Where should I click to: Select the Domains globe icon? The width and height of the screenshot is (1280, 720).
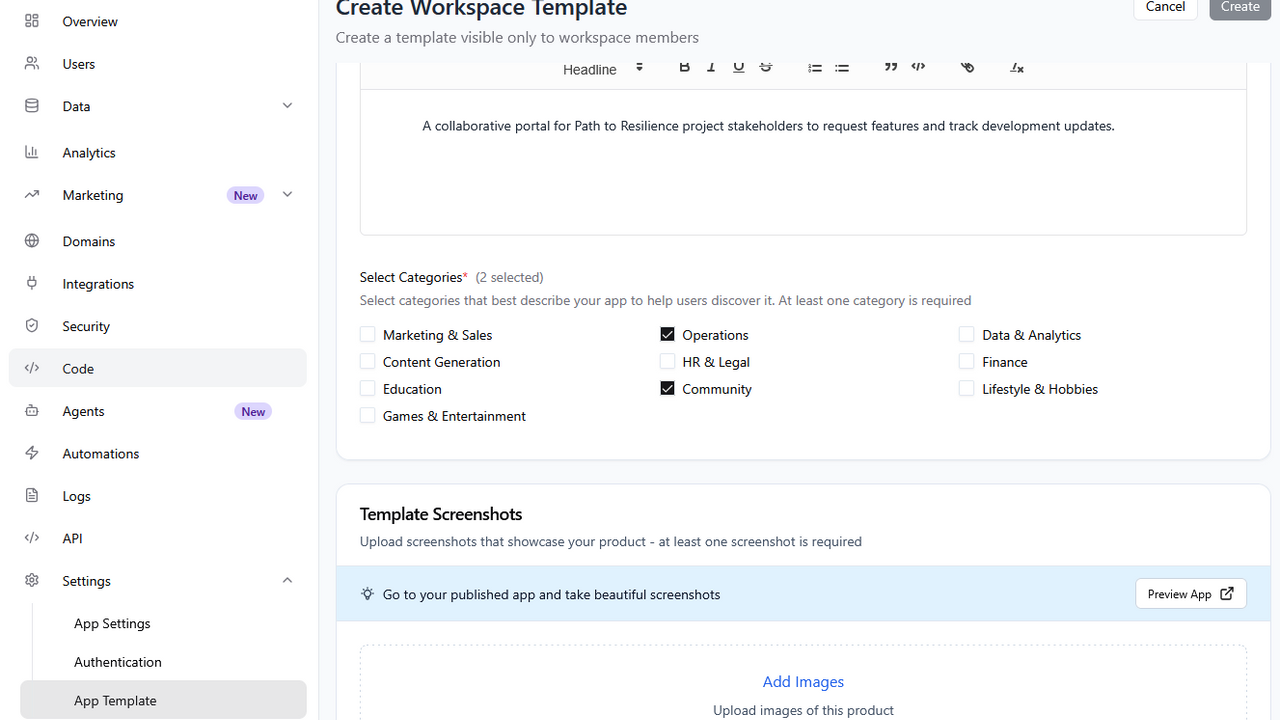[32, 241]
